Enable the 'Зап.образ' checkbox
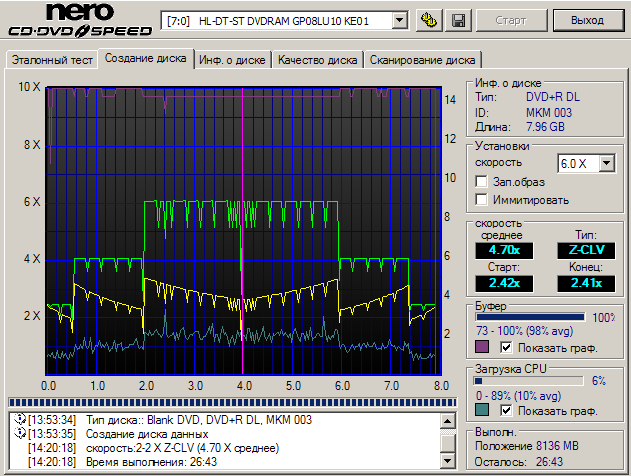The image size is (631, 476). point(482,181)
